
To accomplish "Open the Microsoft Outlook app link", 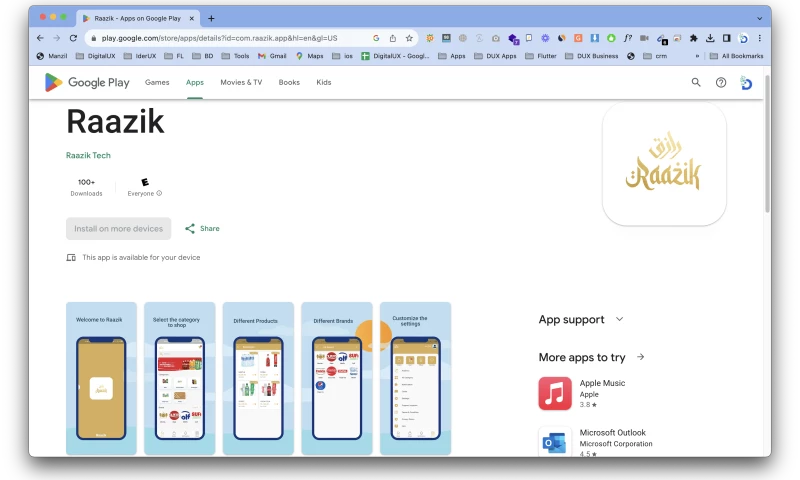I will coord(613,433).
